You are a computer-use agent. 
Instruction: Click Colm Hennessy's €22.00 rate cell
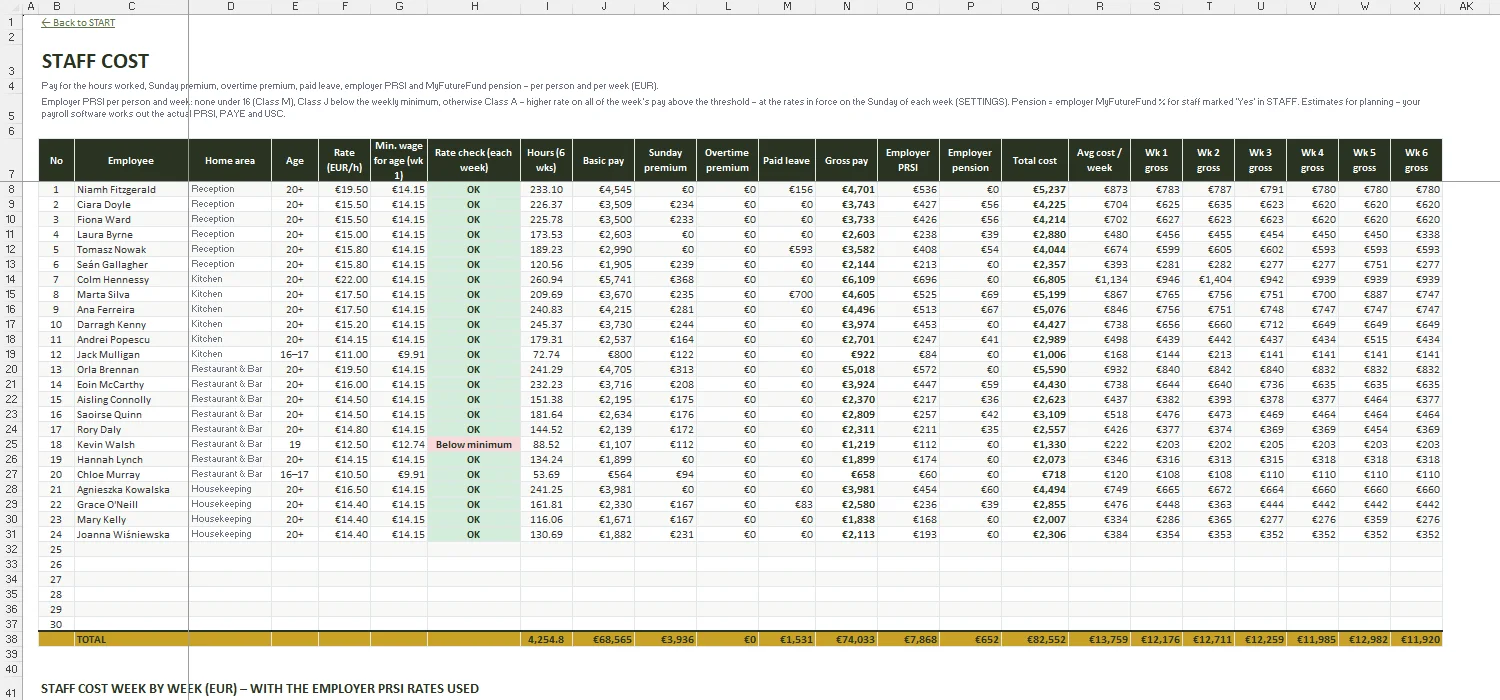[345, 279]
